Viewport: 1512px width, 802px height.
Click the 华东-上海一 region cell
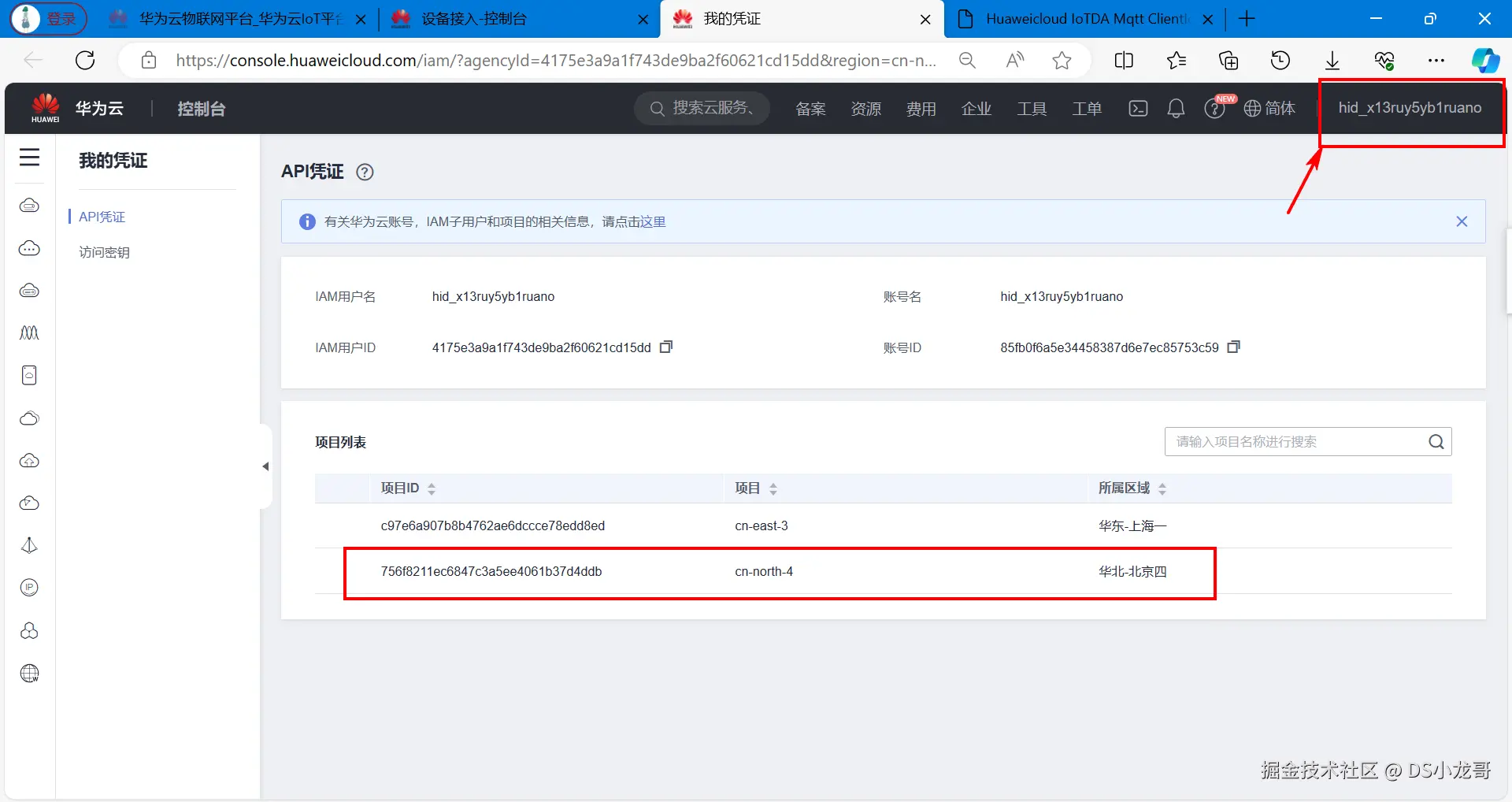pos(1132,525)
